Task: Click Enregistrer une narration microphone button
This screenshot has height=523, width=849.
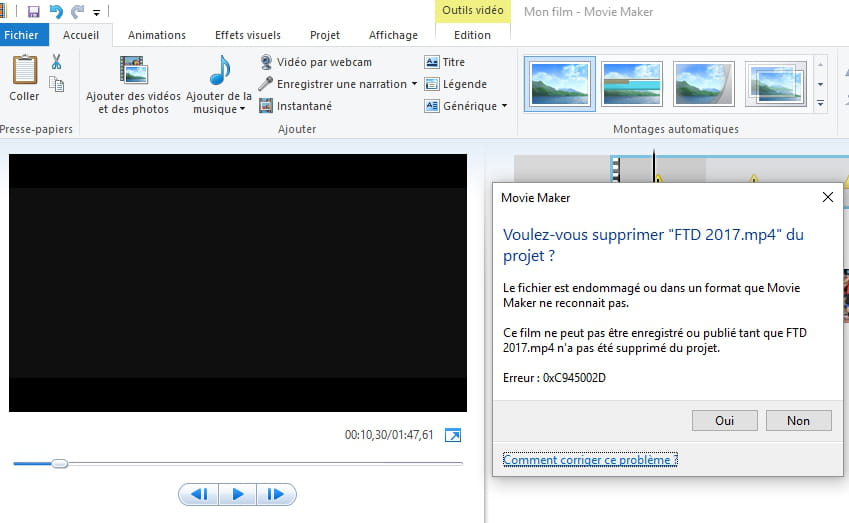Action: click(334, 84)
